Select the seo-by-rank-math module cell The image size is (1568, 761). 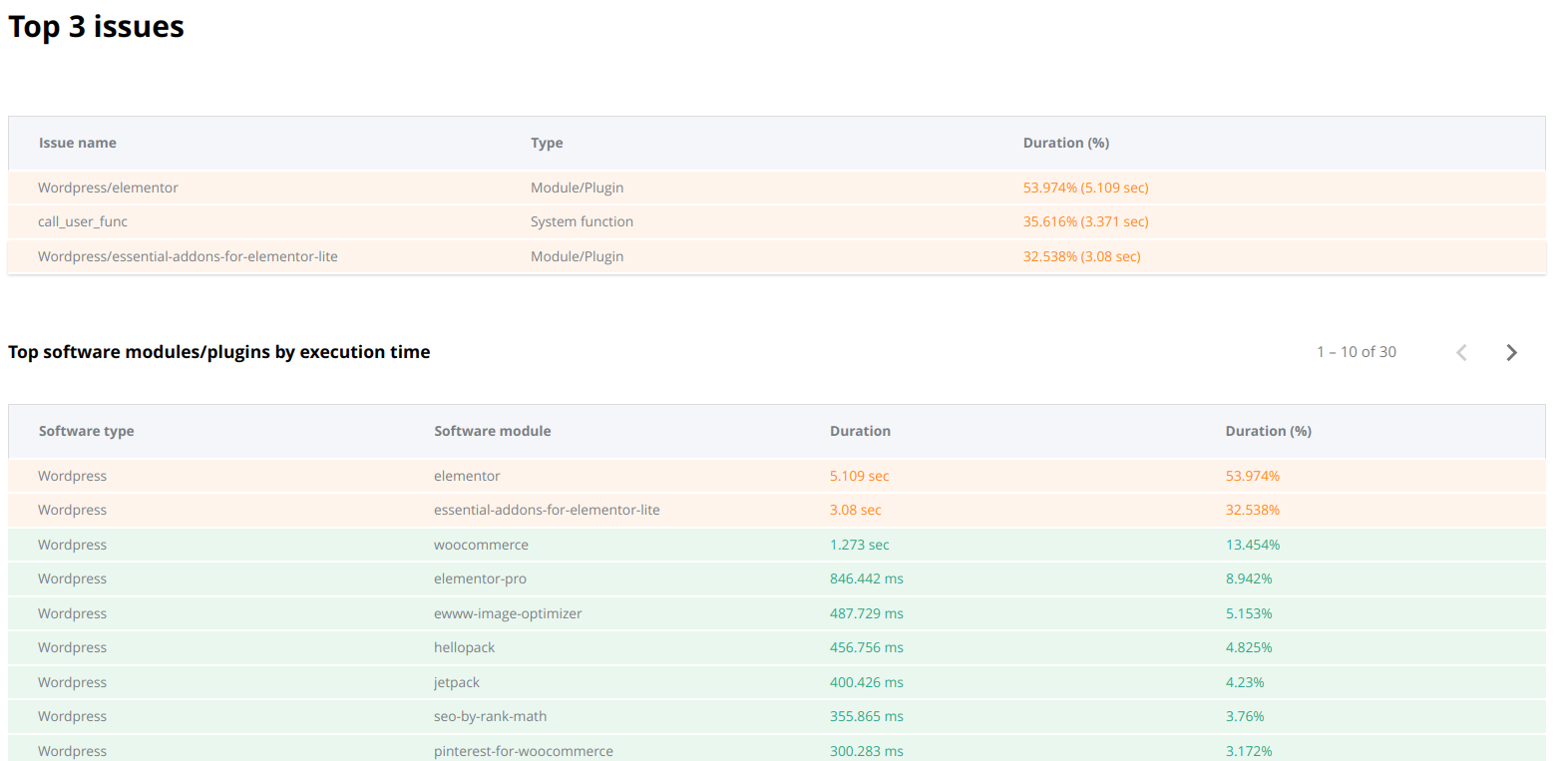tap(490, 716)
